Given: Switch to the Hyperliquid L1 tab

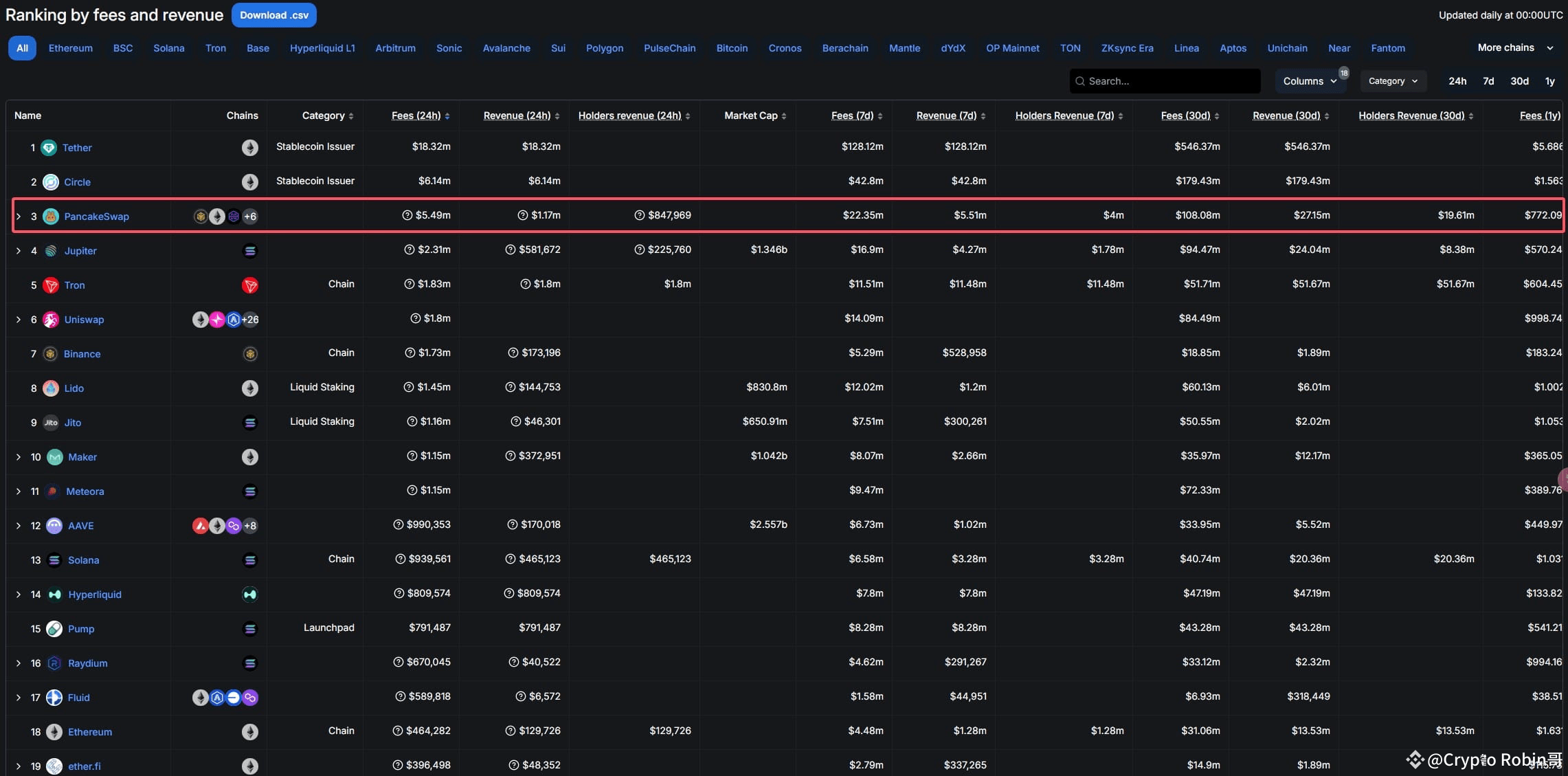Looking at the screenshot, I should [322, 48].
